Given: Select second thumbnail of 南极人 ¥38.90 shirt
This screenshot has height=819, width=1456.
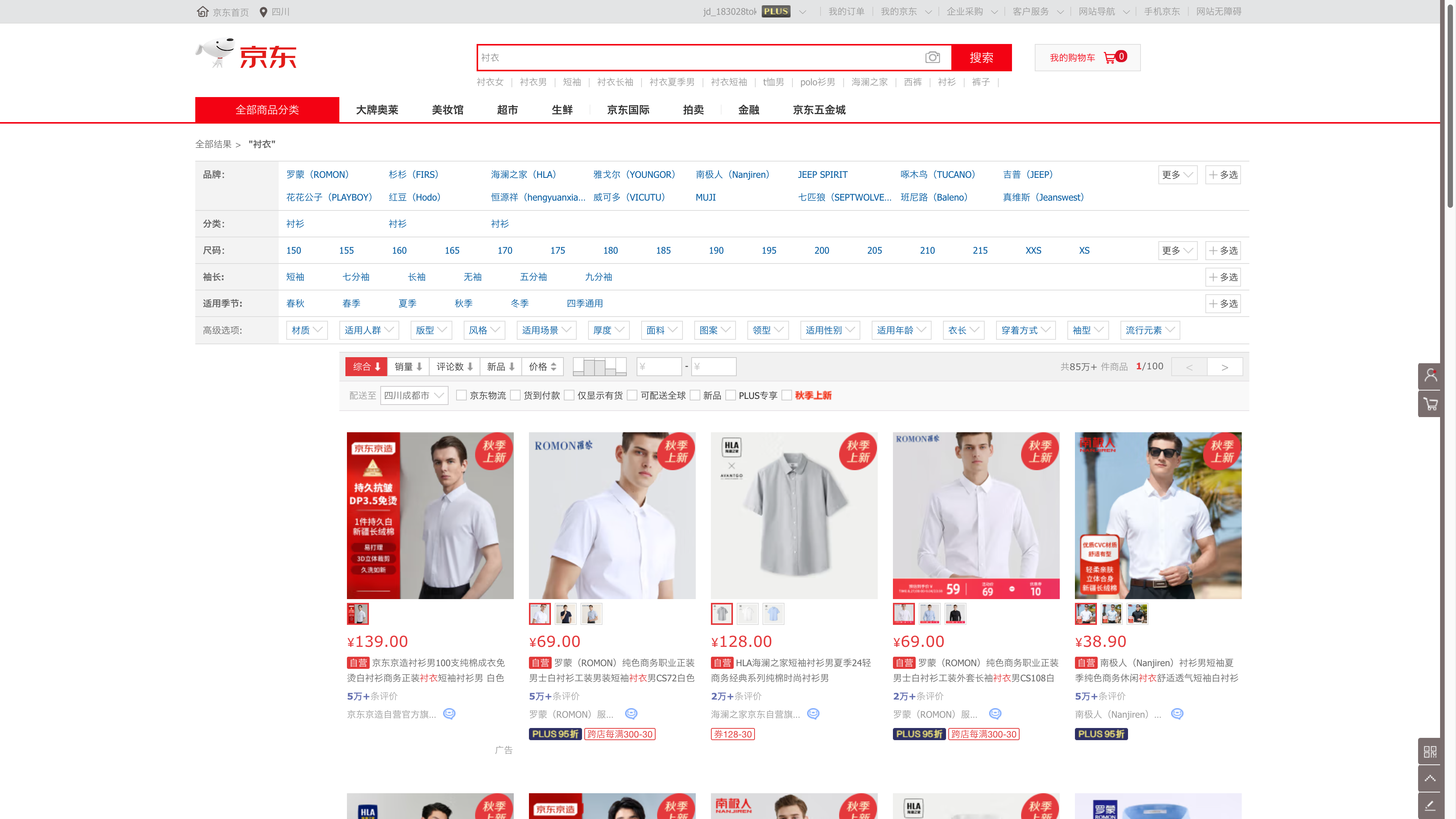Looking at the screenshot, I should [1112, 614].
